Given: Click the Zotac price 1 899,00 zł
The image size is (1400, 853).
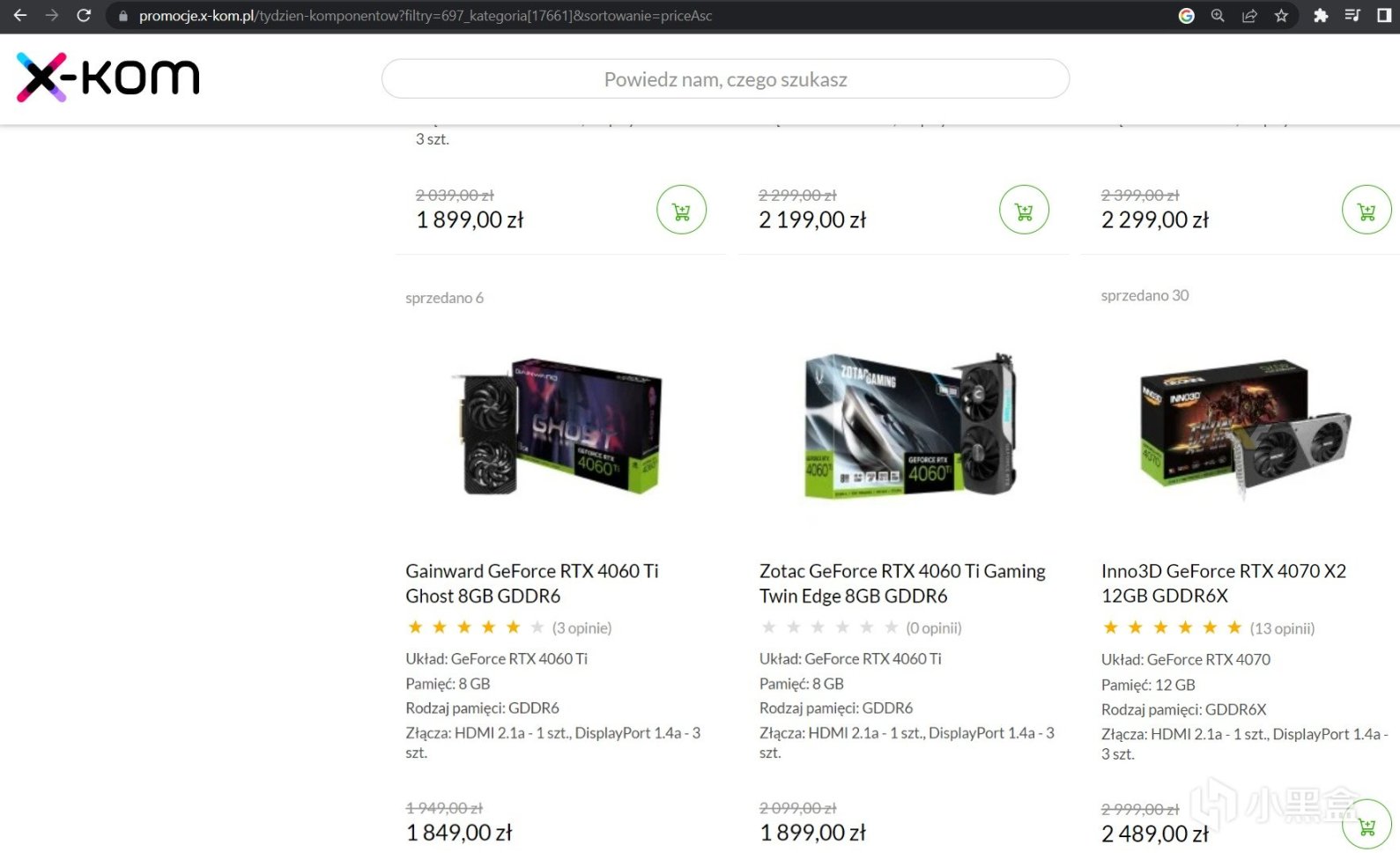Looking at the screenshot, I should click(812, 833).
